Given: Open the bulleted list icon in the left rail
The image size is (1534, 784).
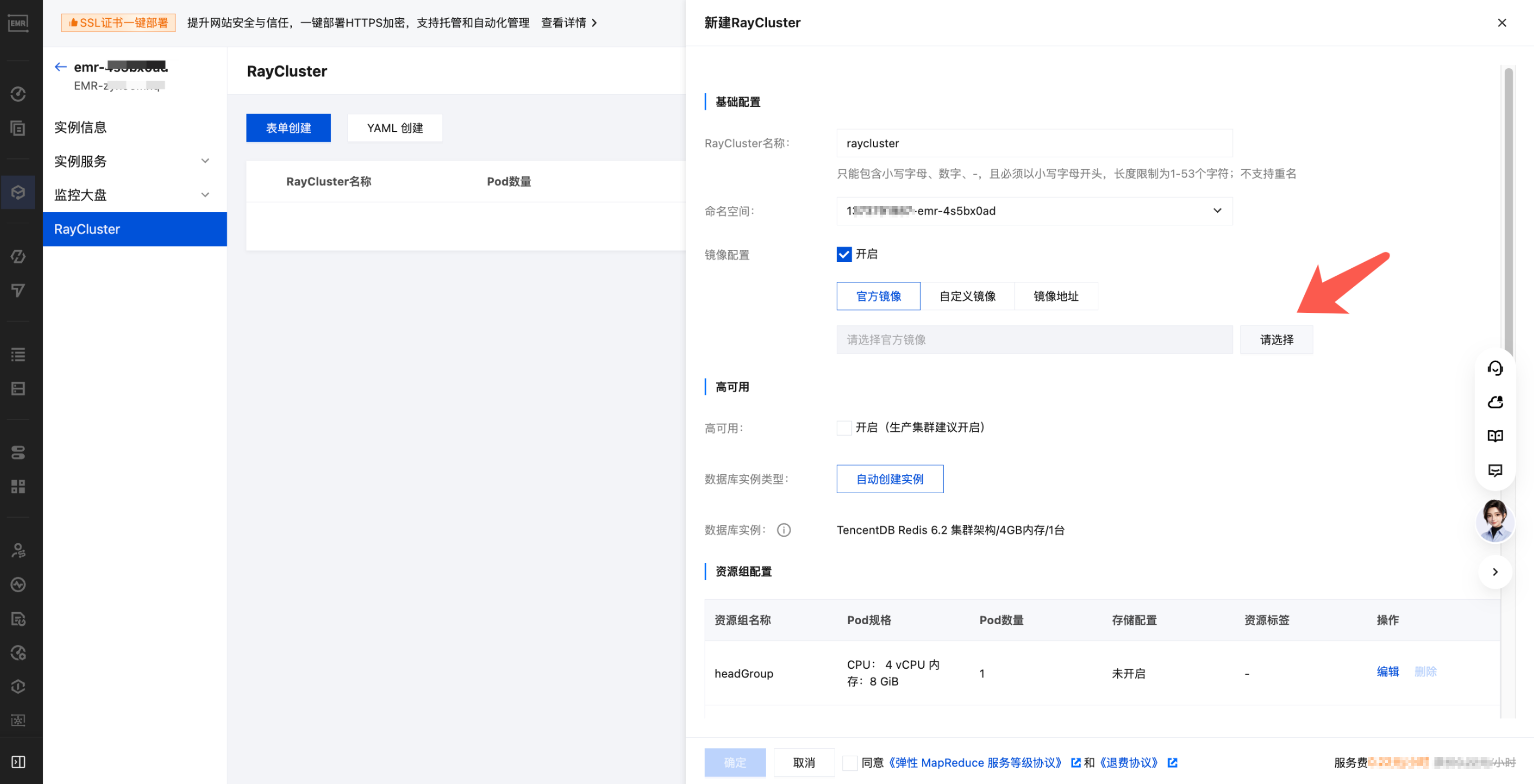Looking at the screenshot, I should click(18, 354).
